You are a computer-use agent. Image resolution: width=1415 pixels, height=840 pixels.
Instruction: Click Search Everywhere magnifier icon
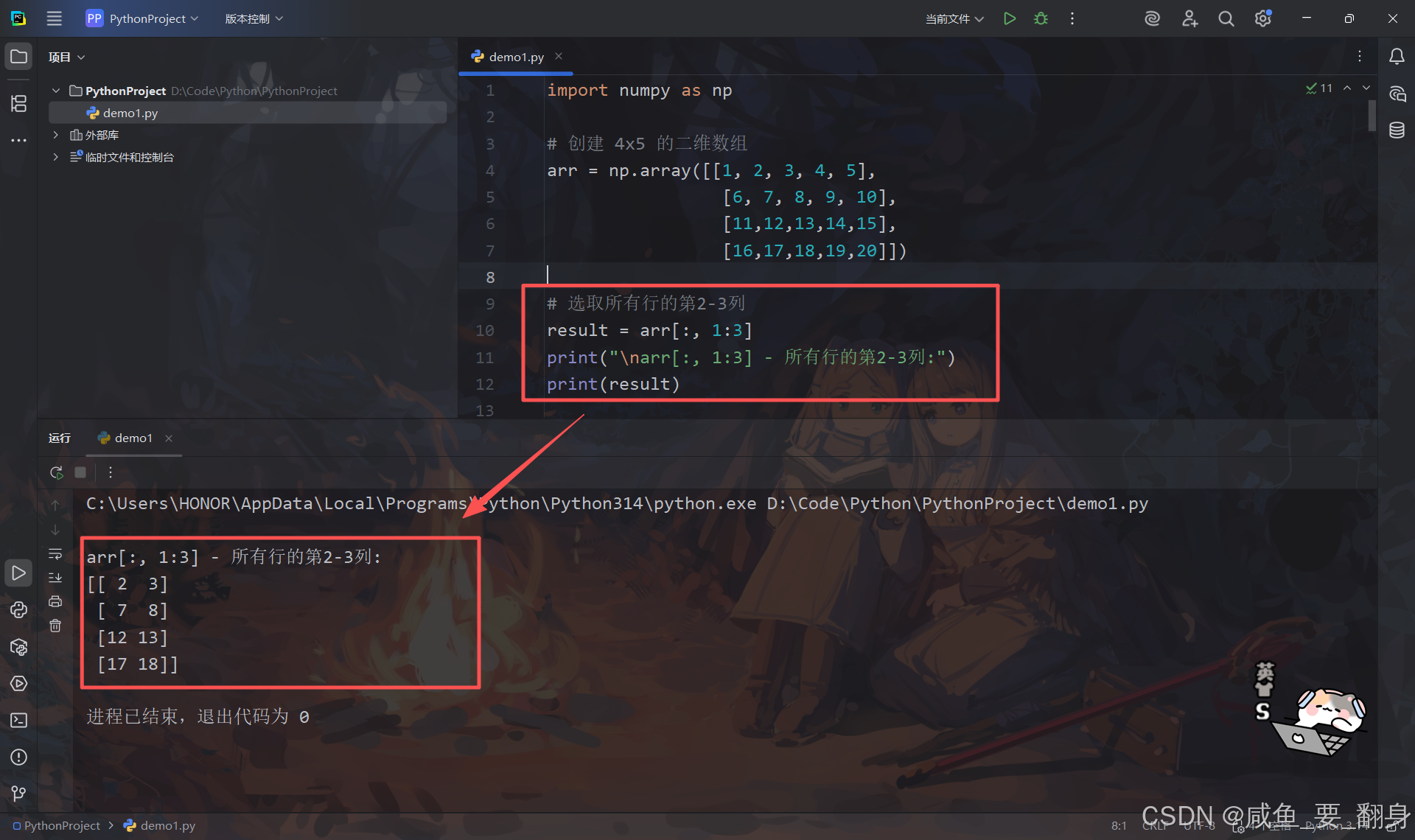click(x=1226, y=18)
